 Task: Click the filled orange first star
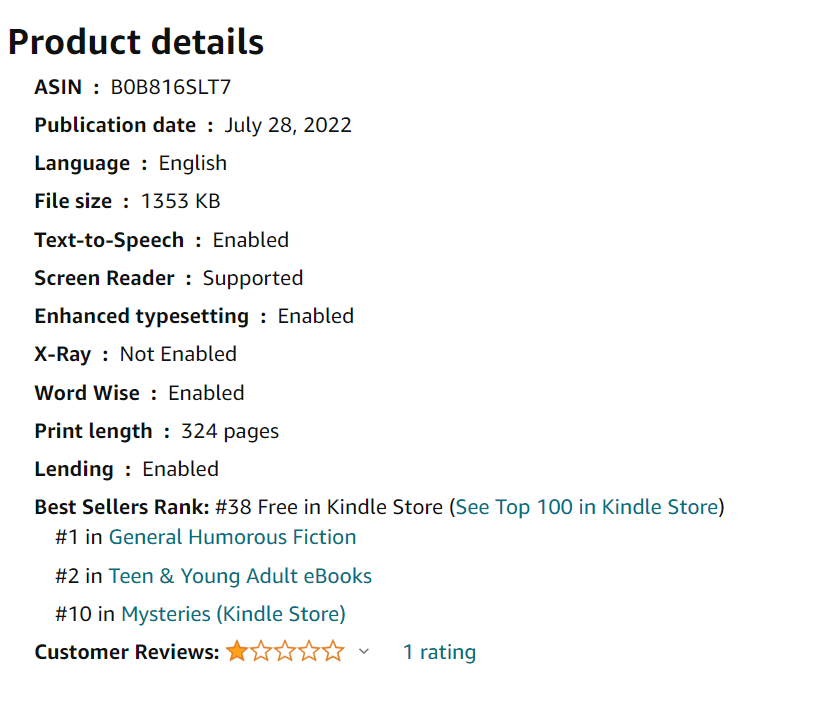tap(237, 652)
